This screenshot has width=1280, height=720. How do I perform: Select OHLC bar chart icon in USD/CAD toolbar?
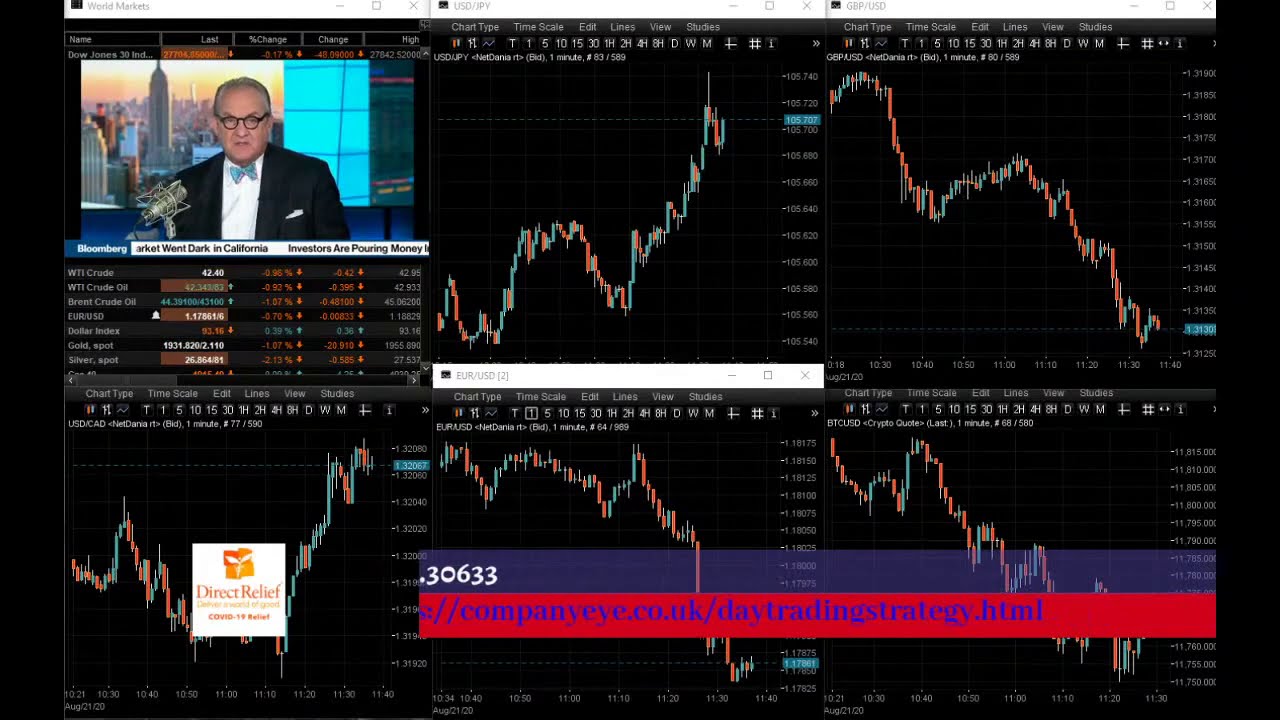pyautogui.click(x=106, y=410)
